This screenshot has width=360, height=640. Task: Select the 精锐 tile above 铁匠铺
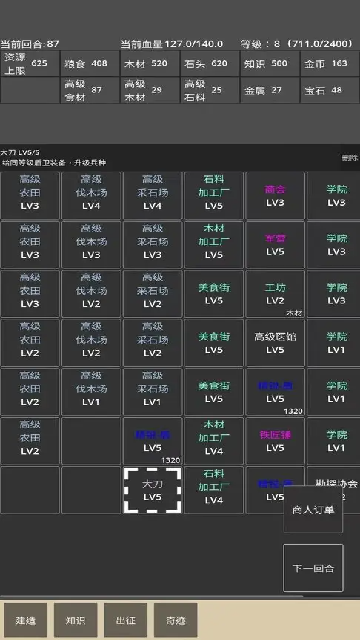click(275, 392)
